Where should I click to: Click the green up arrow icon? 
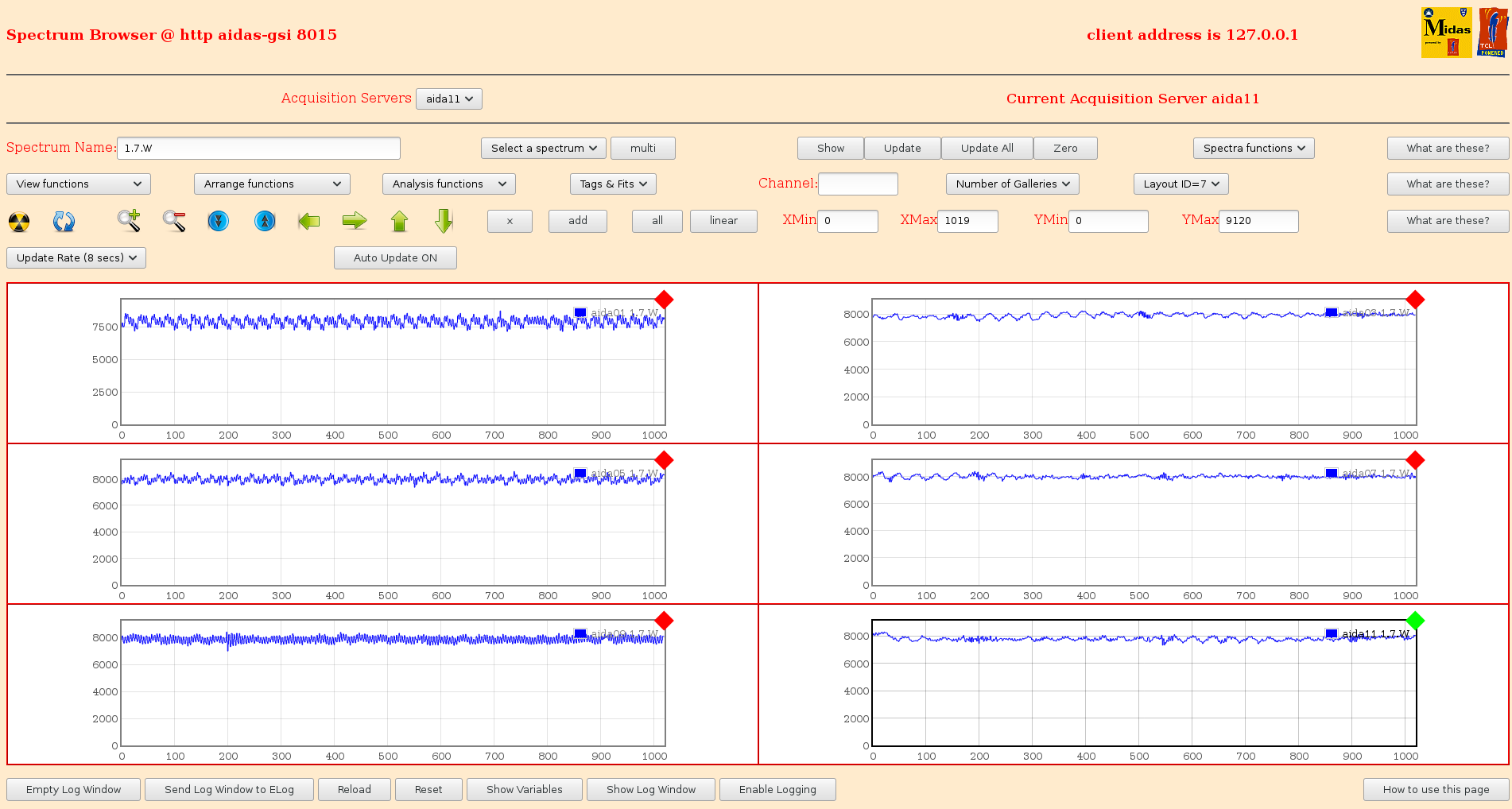(400, 221)
